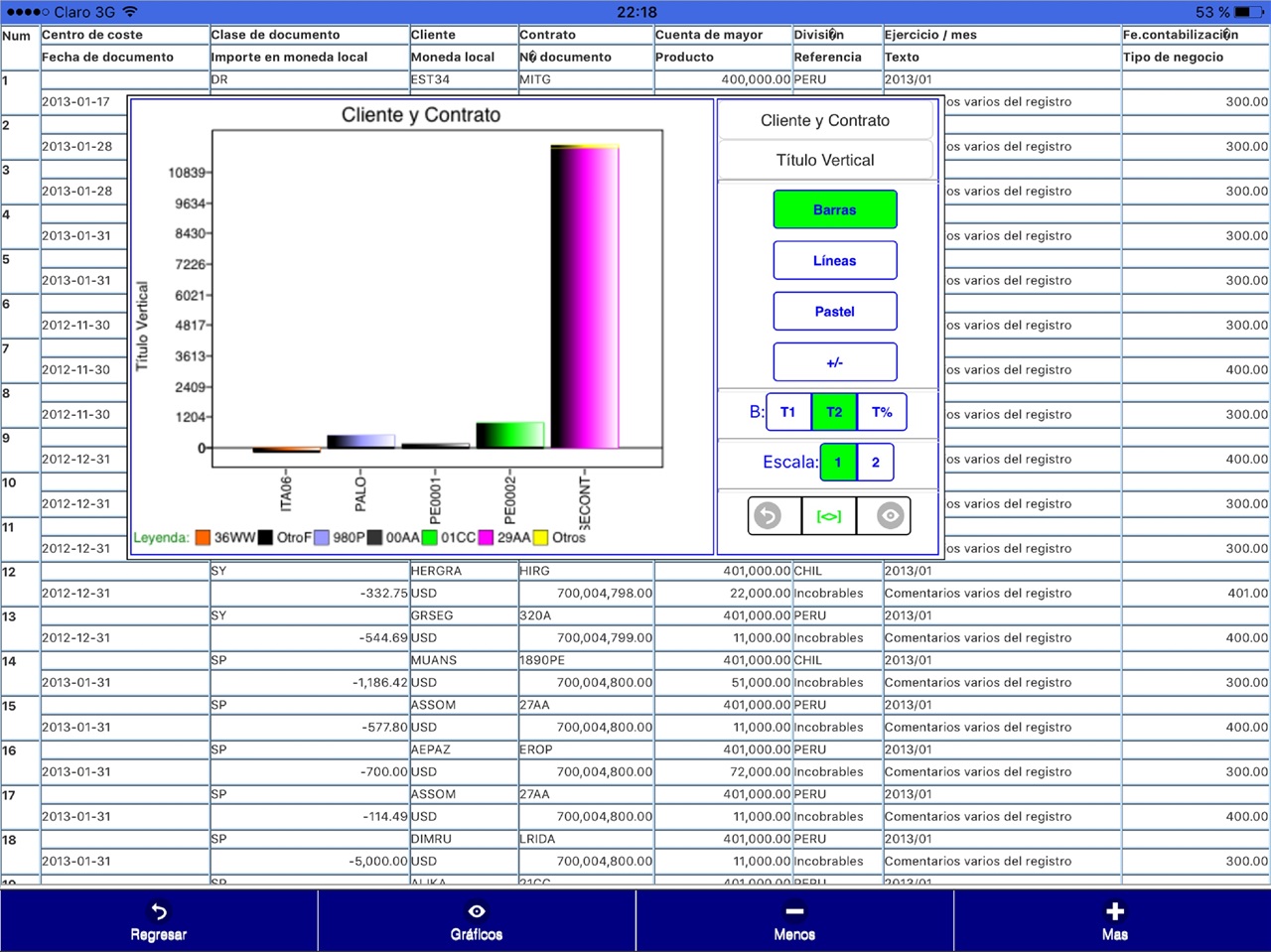Tap the Referencia column header
This screenshot has width=1271, height=952.
tap(837, 58)
